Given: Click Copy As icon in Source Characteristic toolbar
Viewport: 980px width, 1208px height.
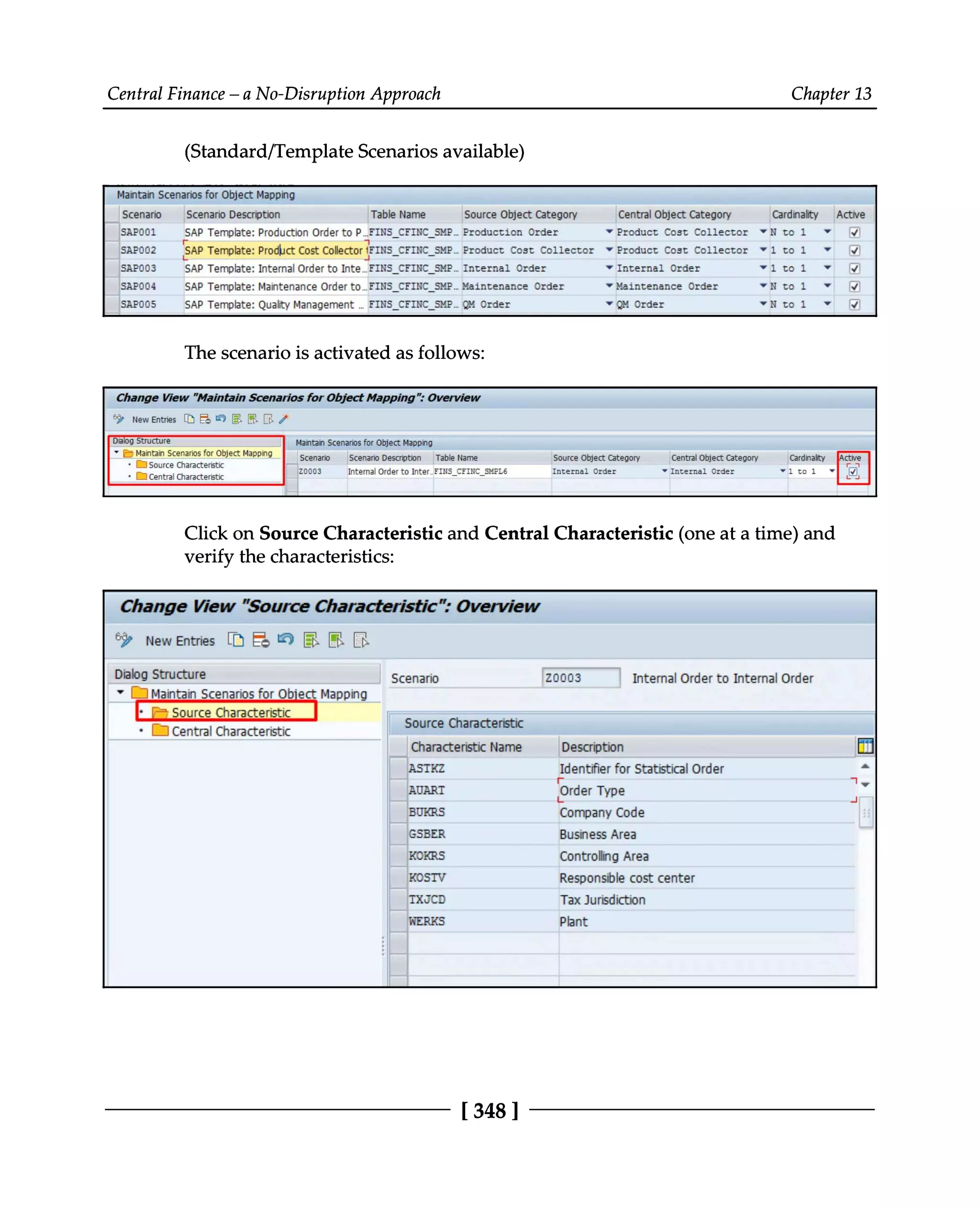Looking at the screenshot, I should (x=236, y=640).
